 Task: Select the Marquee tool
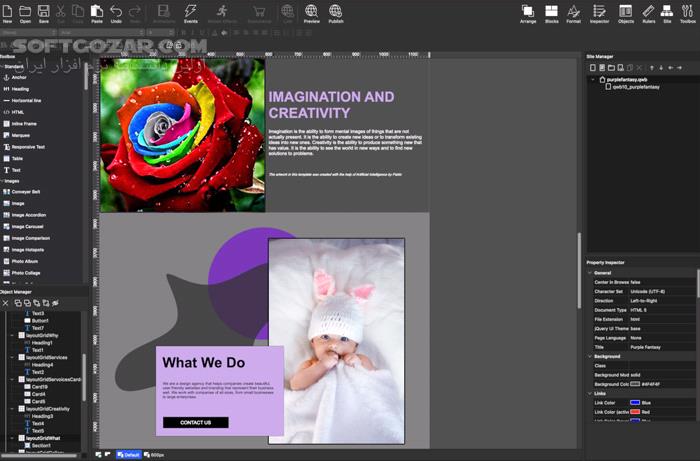click(17, 136)
